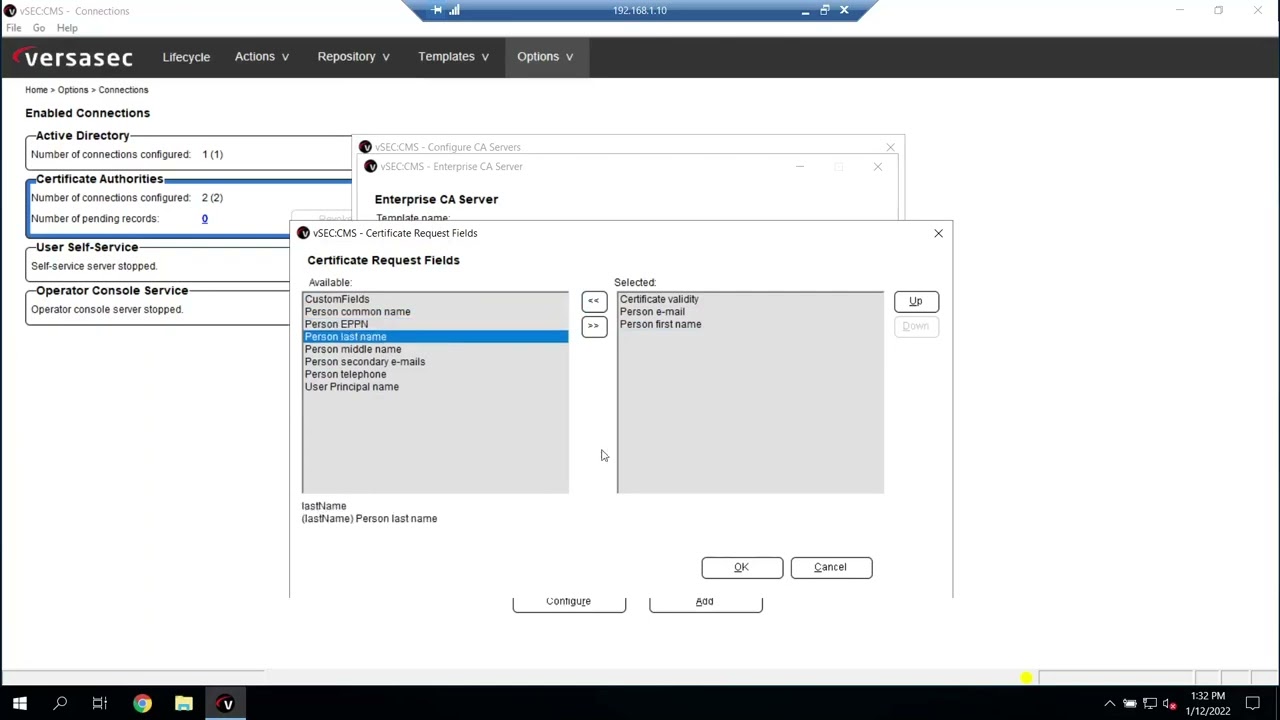Expand the Templates dropdown menu
This screenshot has height=720, width=1280.
coord(453,57)
